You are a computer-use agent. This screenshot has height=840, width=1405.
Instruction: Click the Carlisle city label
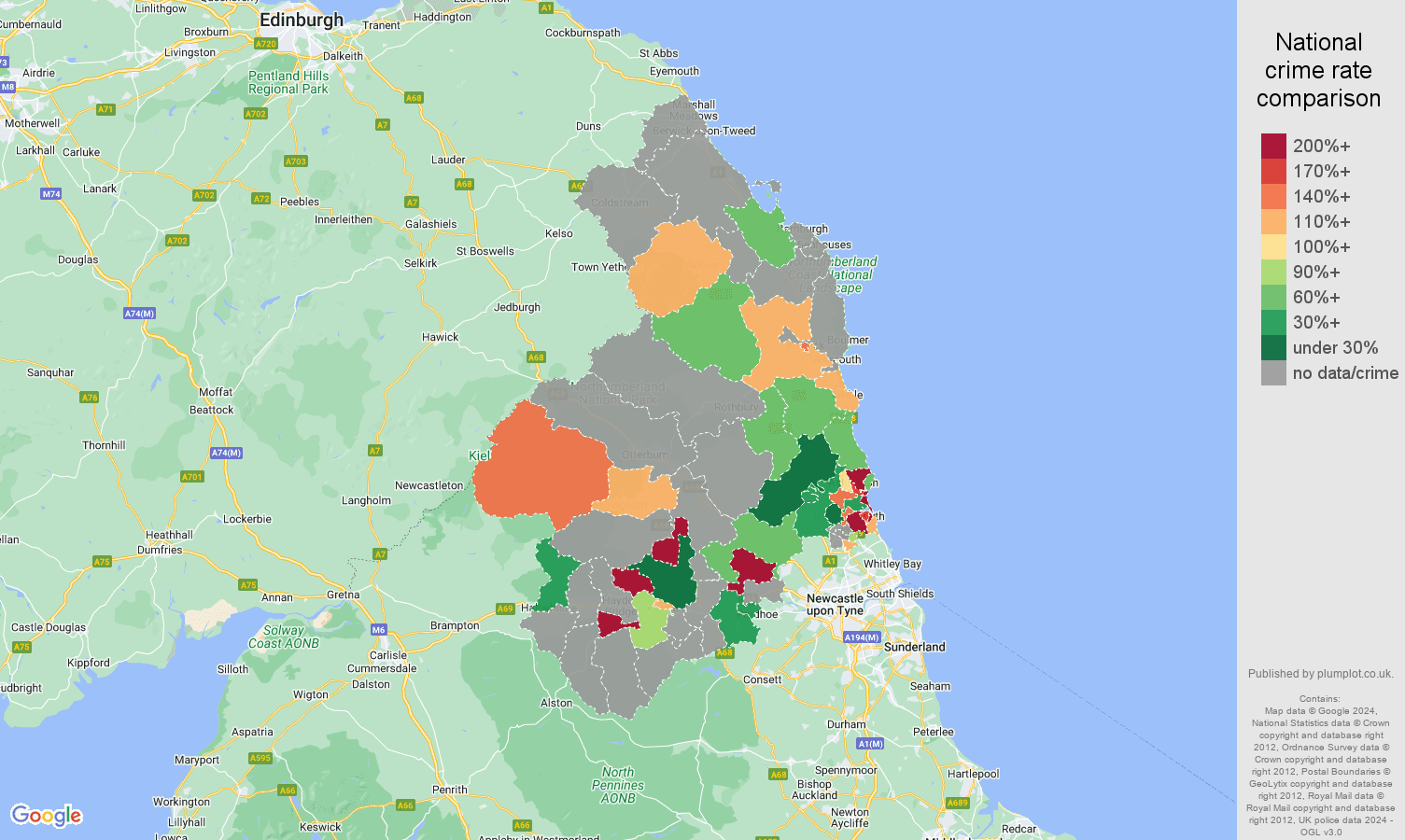click(x=389, y=655)
